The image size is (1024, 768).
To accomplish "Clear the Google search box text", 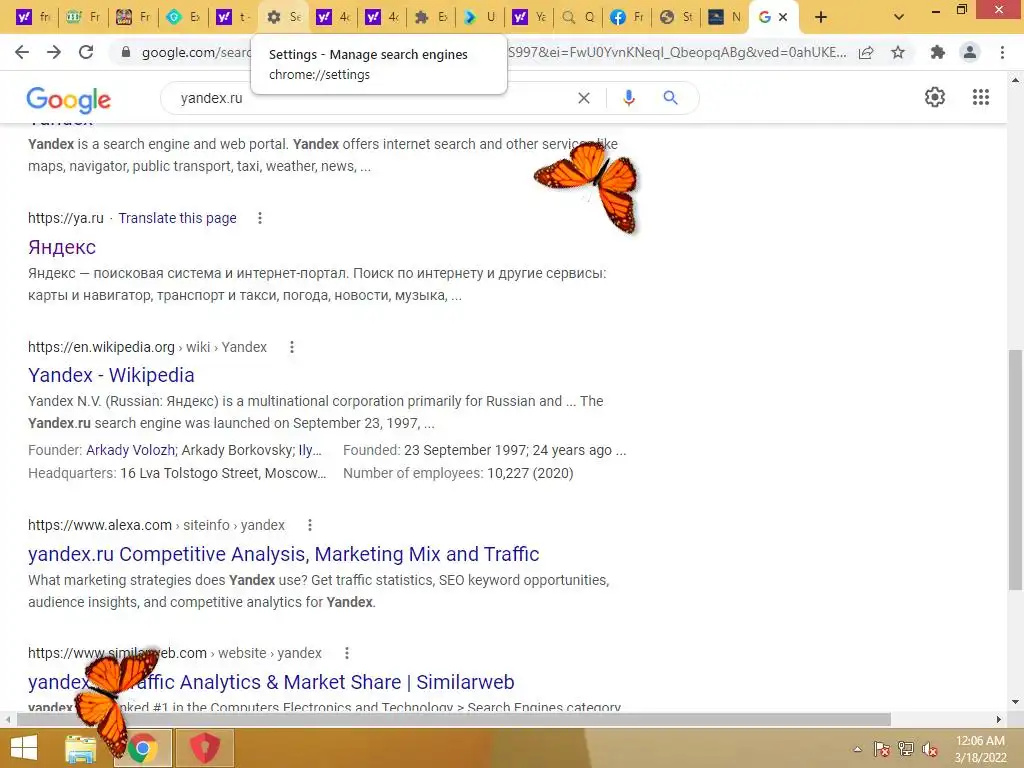I will [584, 98].
